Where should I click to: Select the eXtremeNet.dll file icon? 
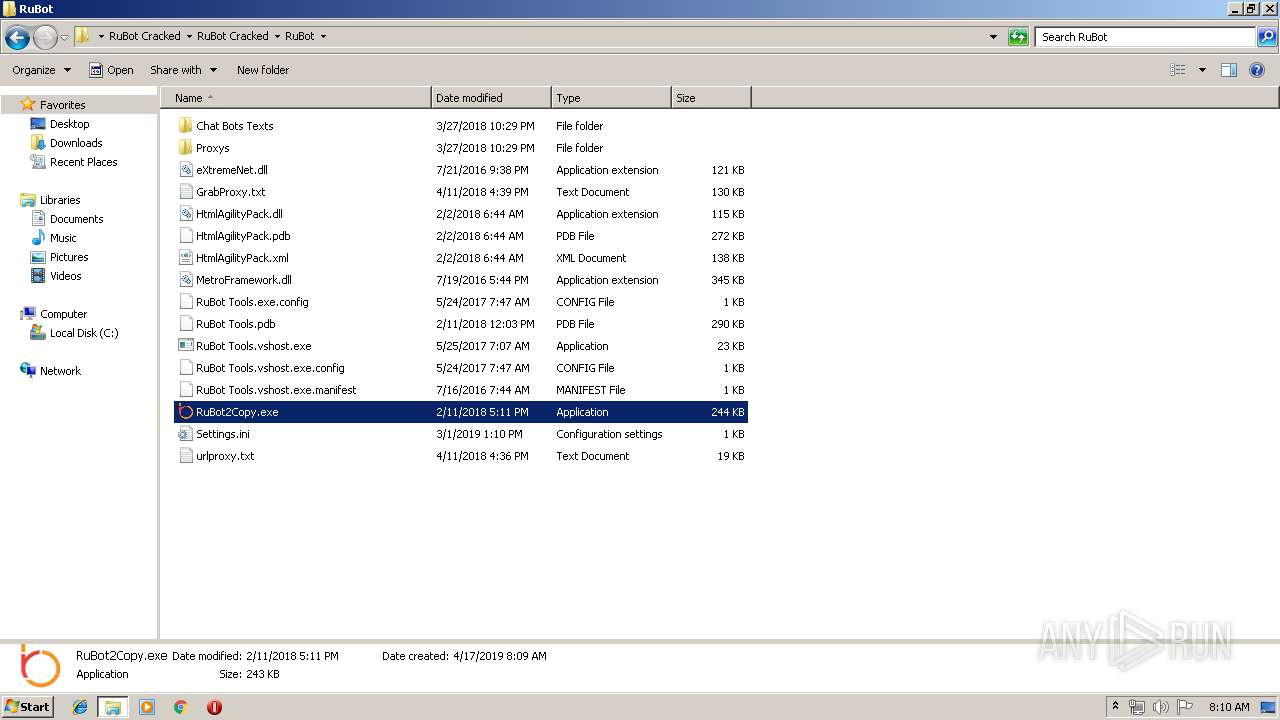(185, 170)
